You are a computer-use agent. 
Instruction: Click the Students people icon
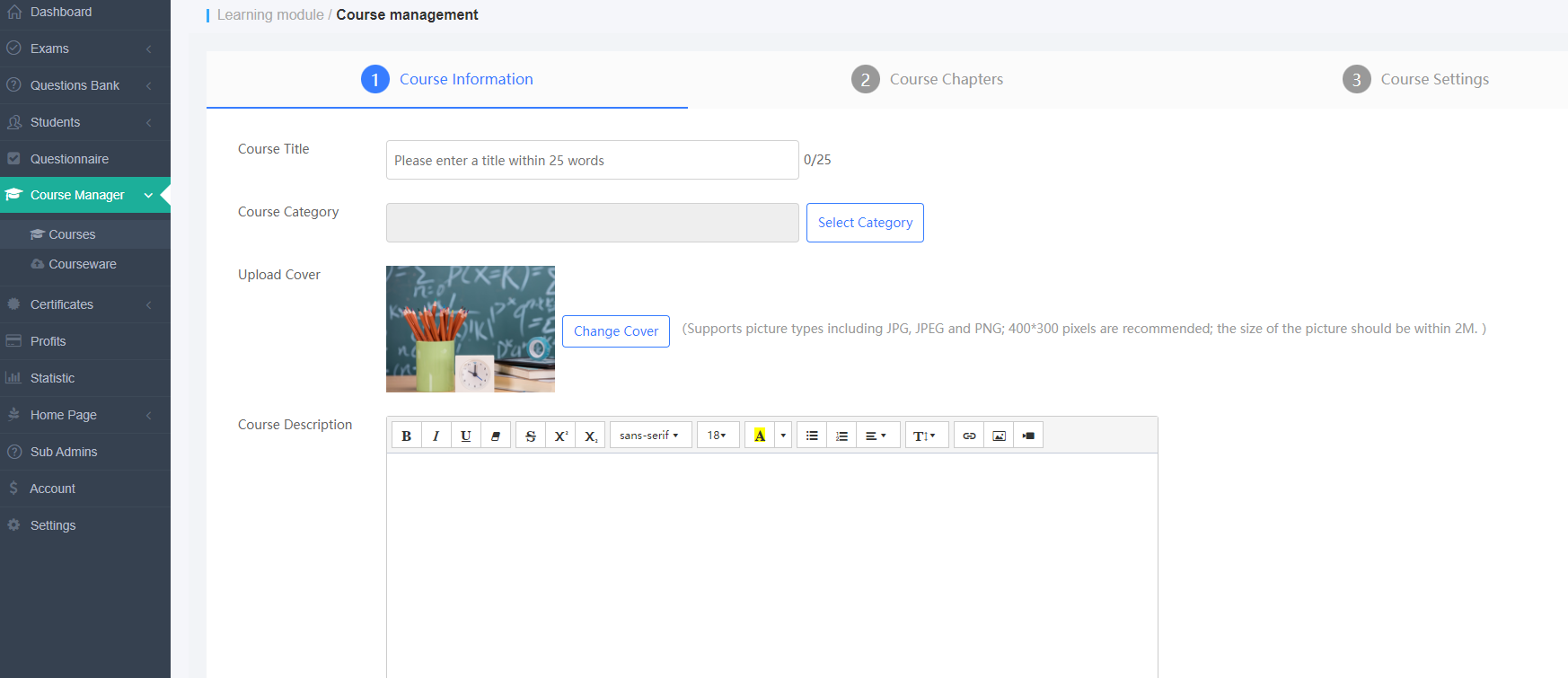pos(14,122)
